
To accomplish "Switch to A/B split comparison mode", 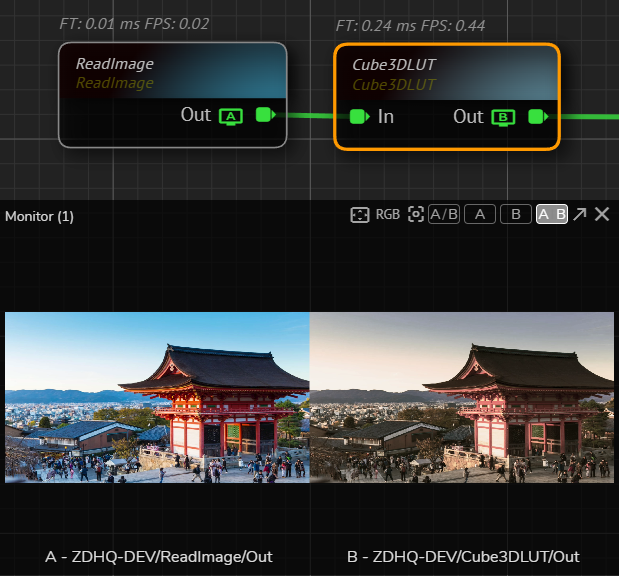I will [444, 214].
